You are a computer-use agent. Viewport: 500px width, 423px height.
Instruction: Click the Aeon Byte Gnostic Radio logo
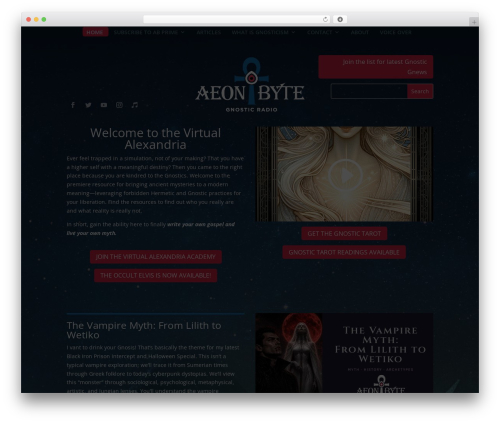tap(250, 85)
